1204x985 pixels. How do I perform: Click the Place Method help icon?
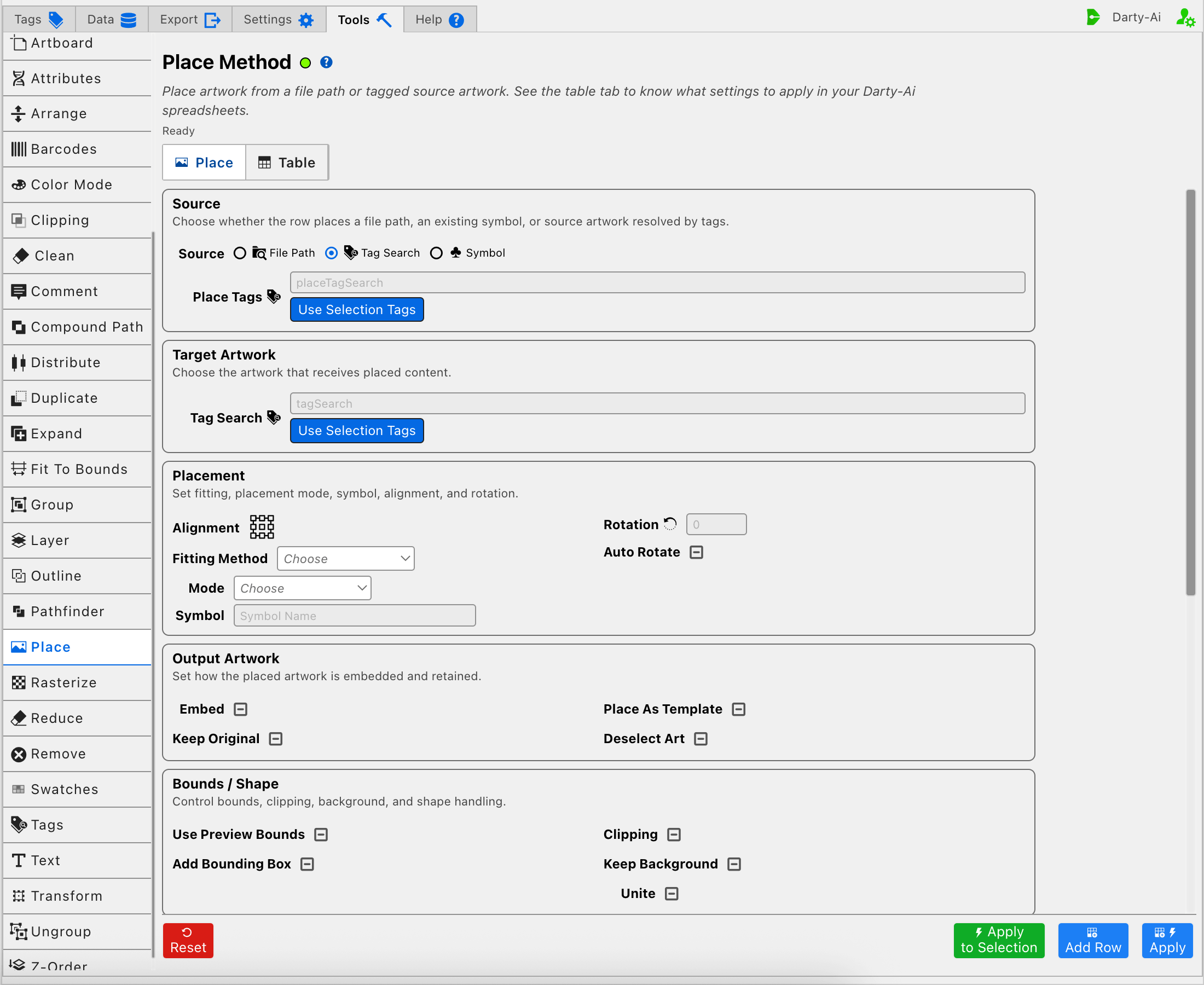pos(326,62)
